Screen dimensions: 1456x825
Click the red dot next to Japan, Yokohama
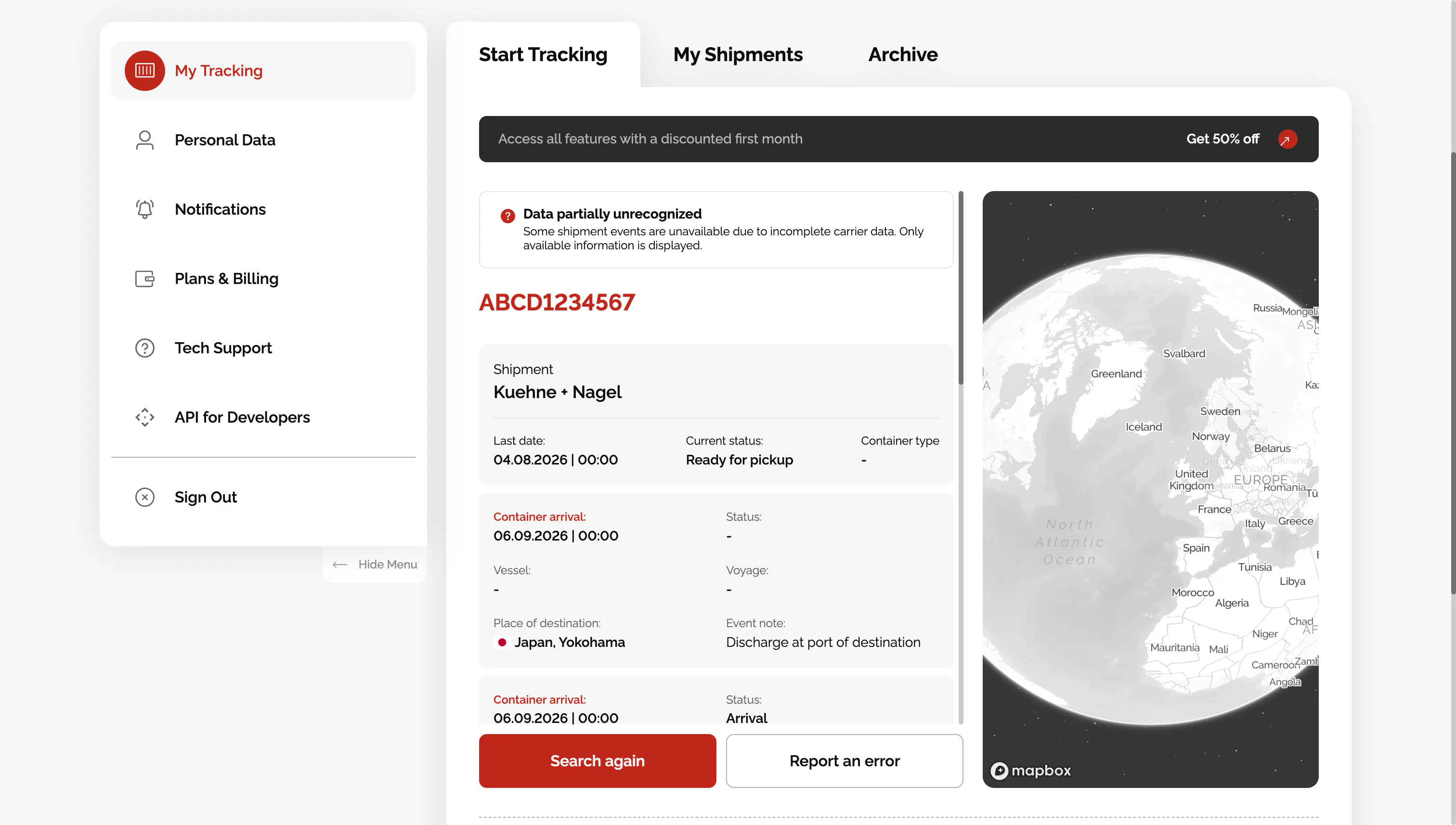tap(502, 642)
